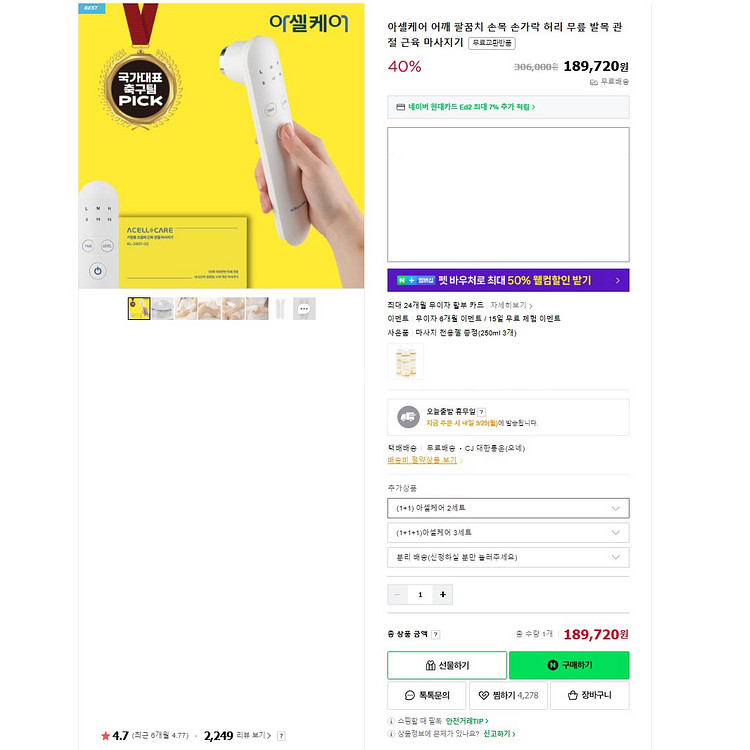Expand the (1+1) 아셀케어 2세트 dropdown
The height and width of the screenshot is (750, 750).
point(508,508)
